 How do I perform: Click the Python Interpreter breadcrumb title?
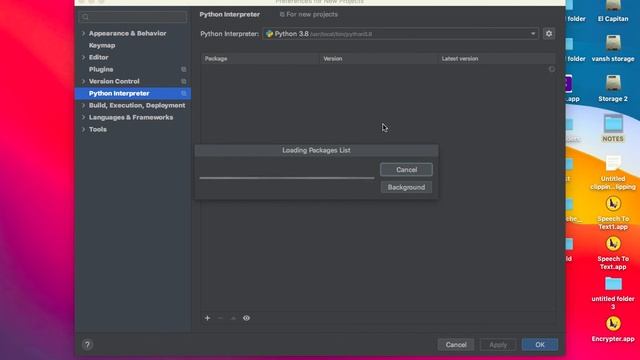tap(229, 14)
